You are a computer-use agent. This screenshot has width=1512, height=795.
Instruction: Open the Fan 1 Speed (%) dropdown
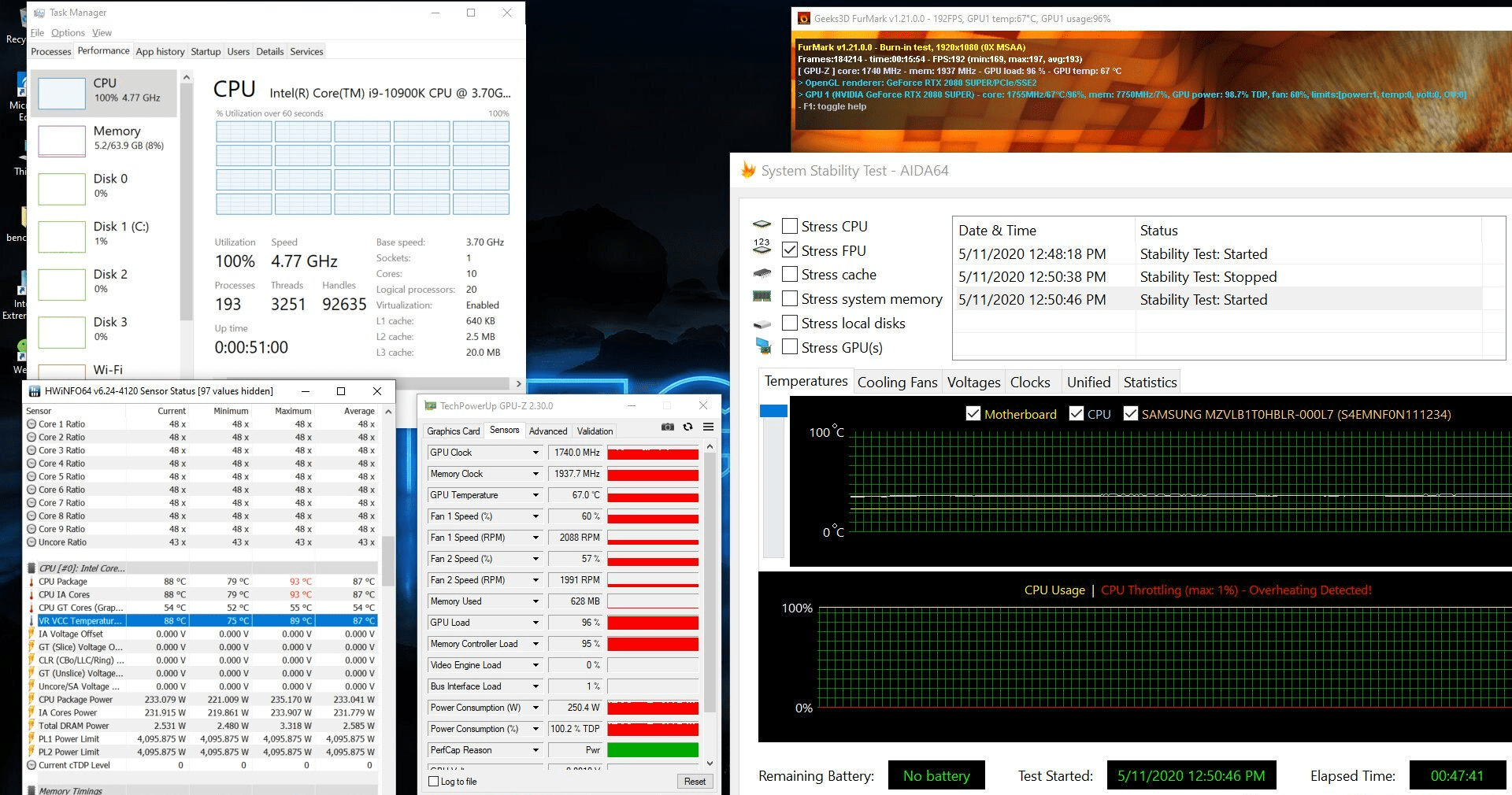click(535, 516)
